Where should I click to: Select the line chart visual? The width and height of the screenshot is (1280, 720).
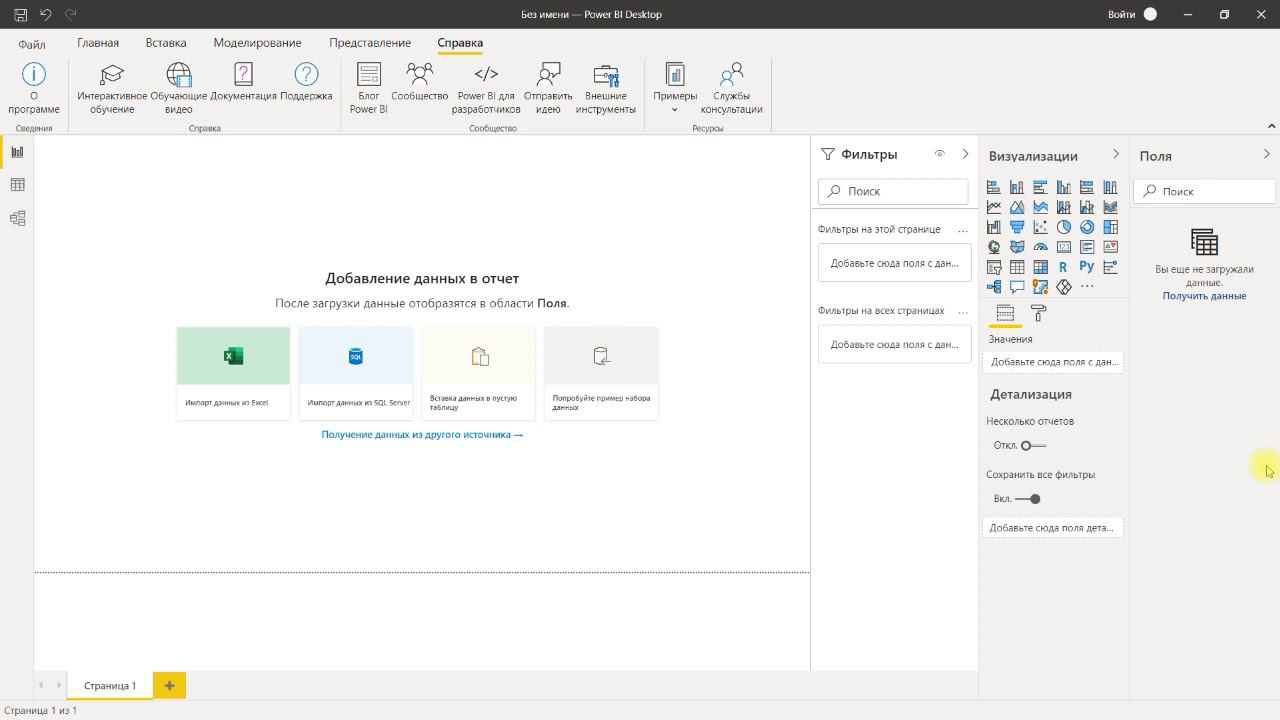tap(994, 207)
